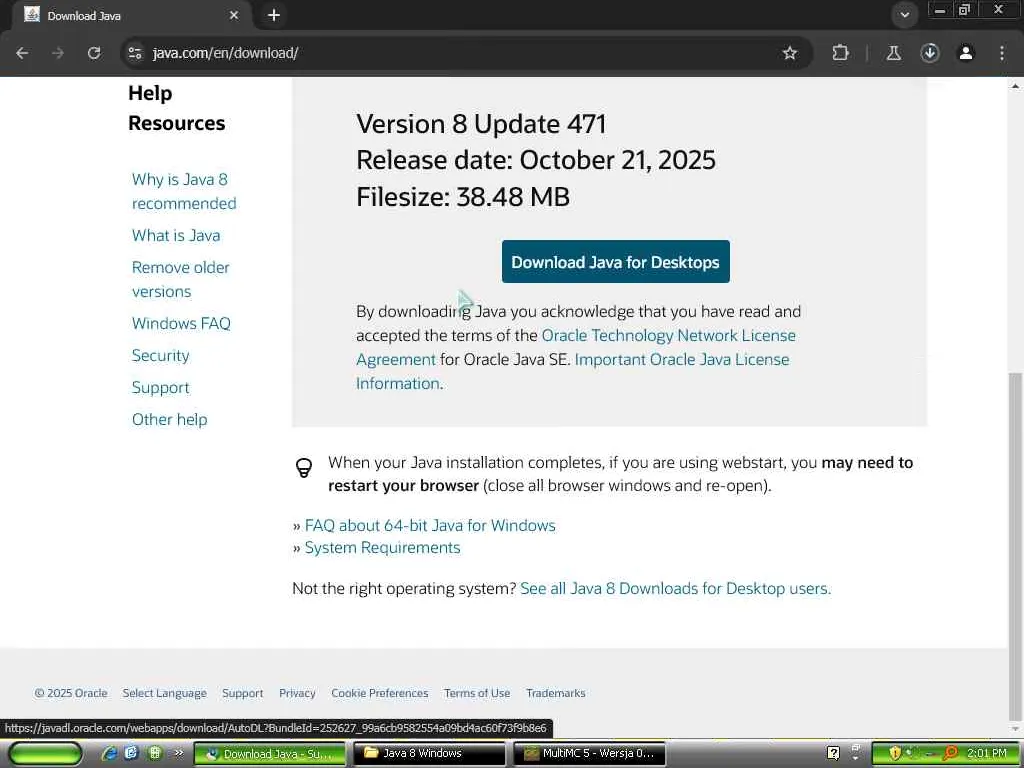Launch Internet Explorer from quick launch

tap(109, 753)
